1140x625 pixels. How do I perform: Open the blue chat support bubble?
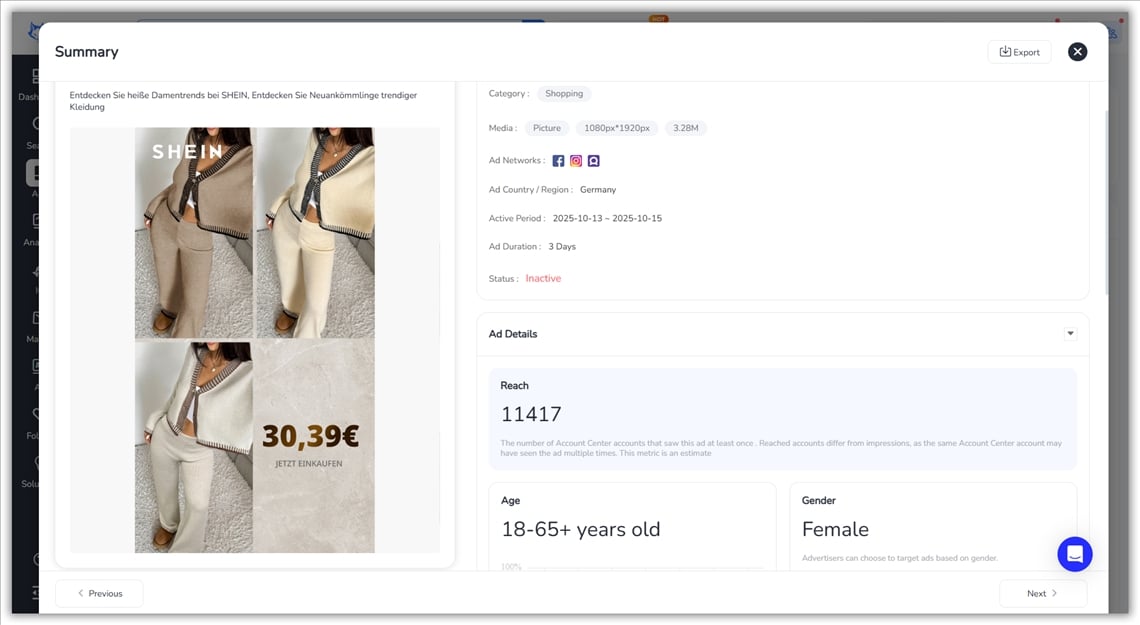click(1074, 553)
